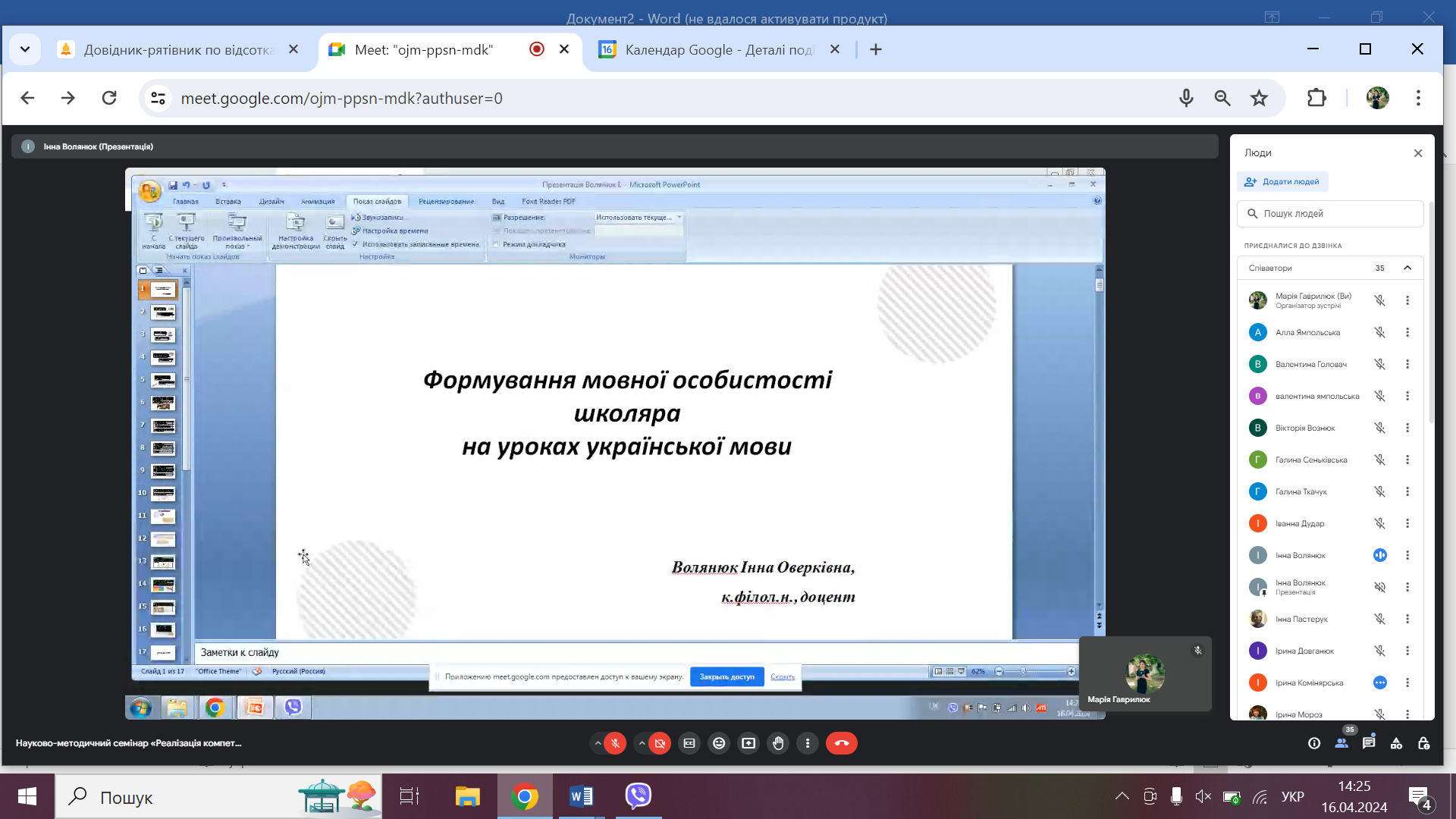Screen dimensions: 1456x819
Task: Open options for Інна Волянюк speaking row
Action: 1407,555
